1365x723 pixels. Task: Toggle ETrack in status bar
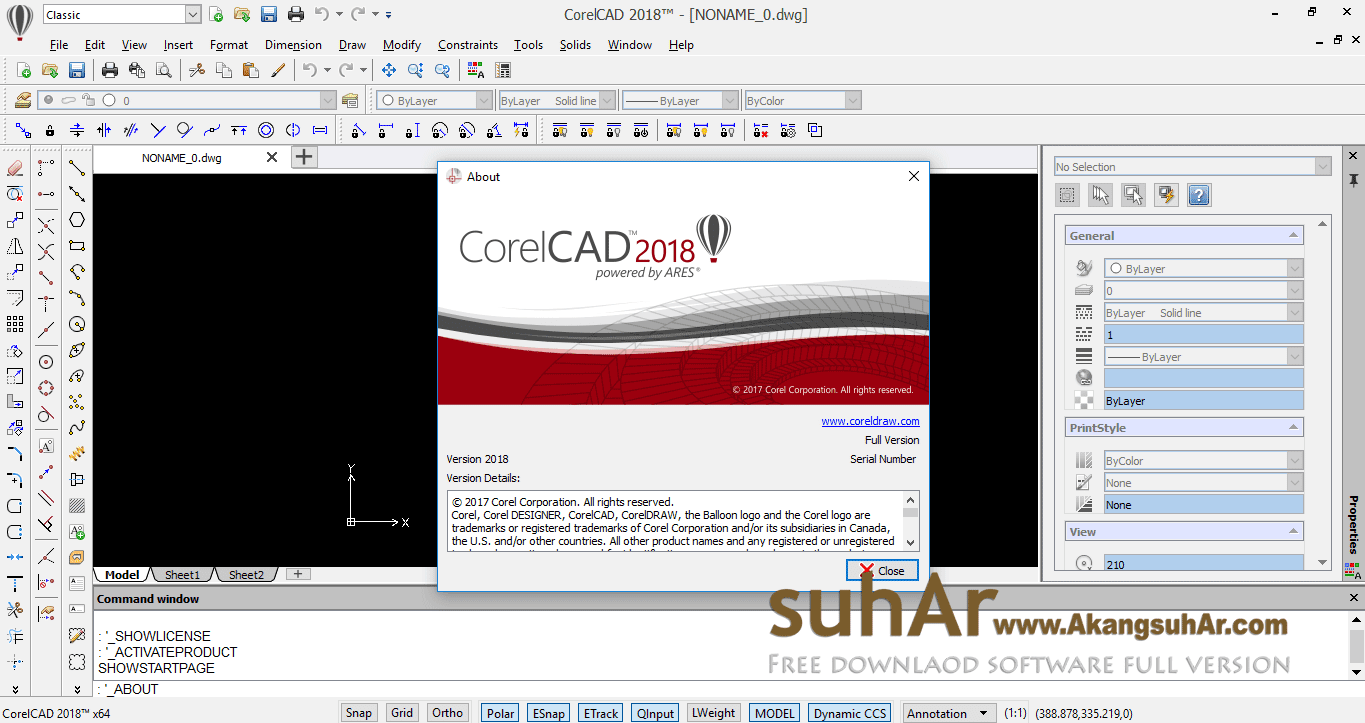coord(600,713)
